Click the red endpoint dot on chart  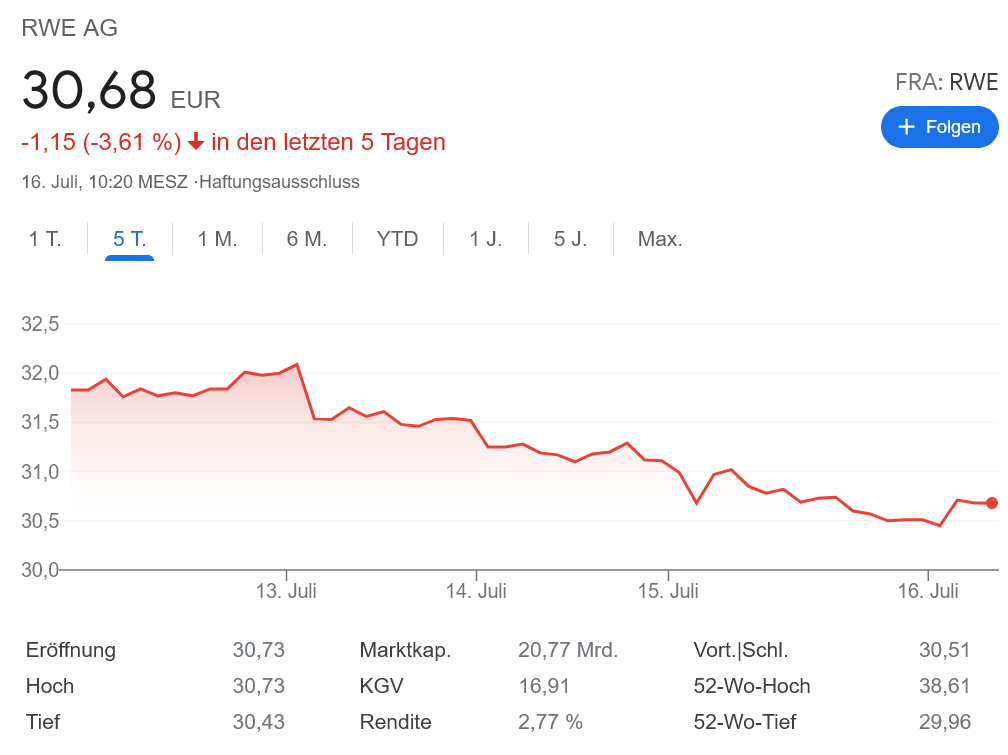(992, 503)
